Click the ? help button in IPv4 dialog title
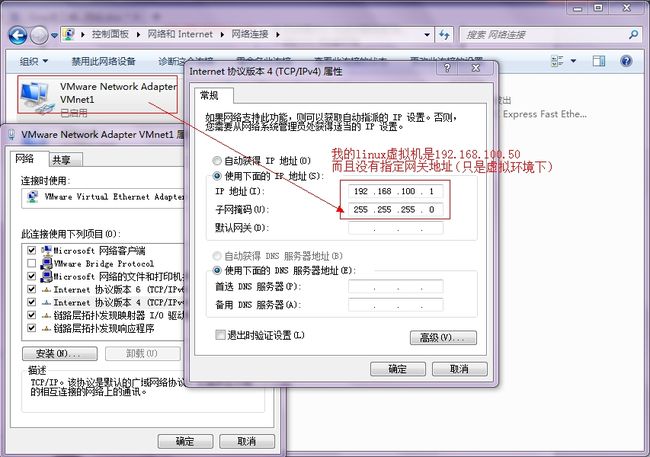This screenshot has height=457, width=650. pos(447,68)
